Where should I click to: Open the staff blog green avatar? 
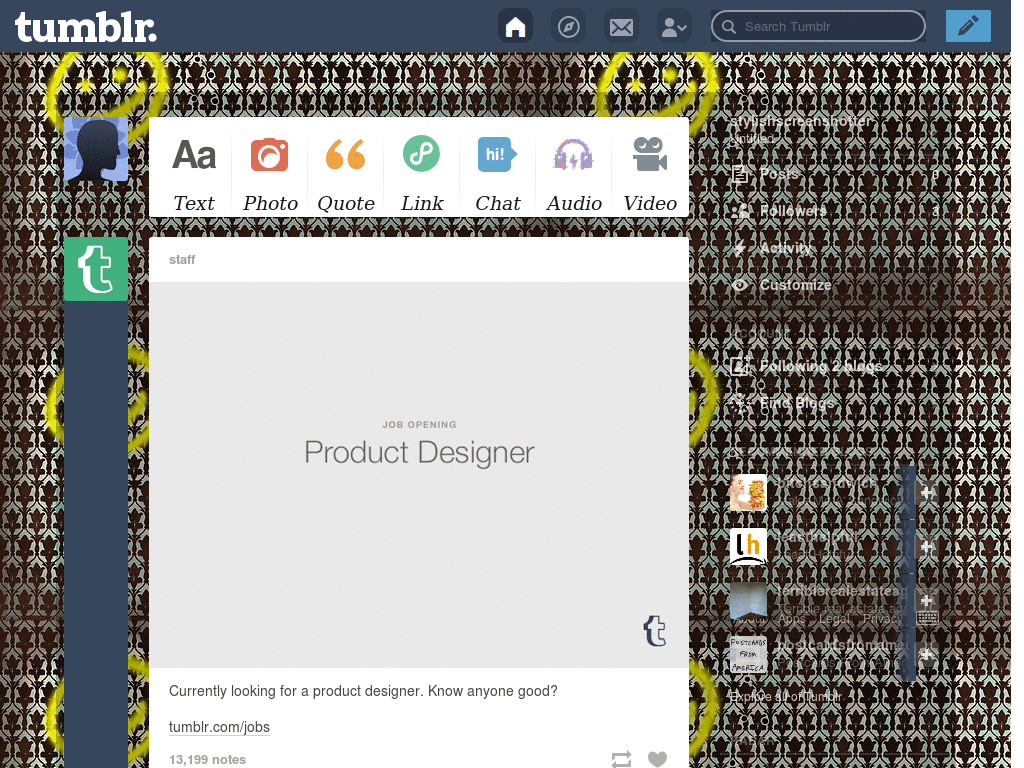(96, 269)
